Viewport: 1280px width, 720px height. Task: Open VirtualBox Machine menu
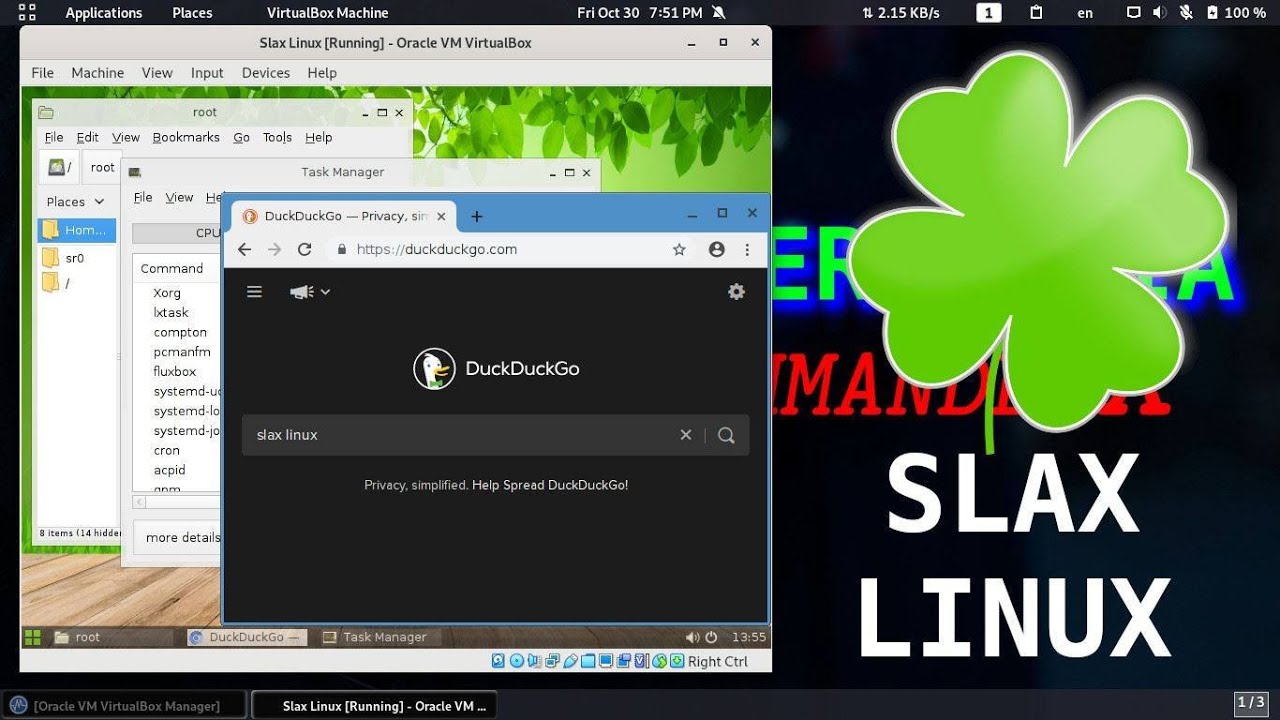point(97,73)
